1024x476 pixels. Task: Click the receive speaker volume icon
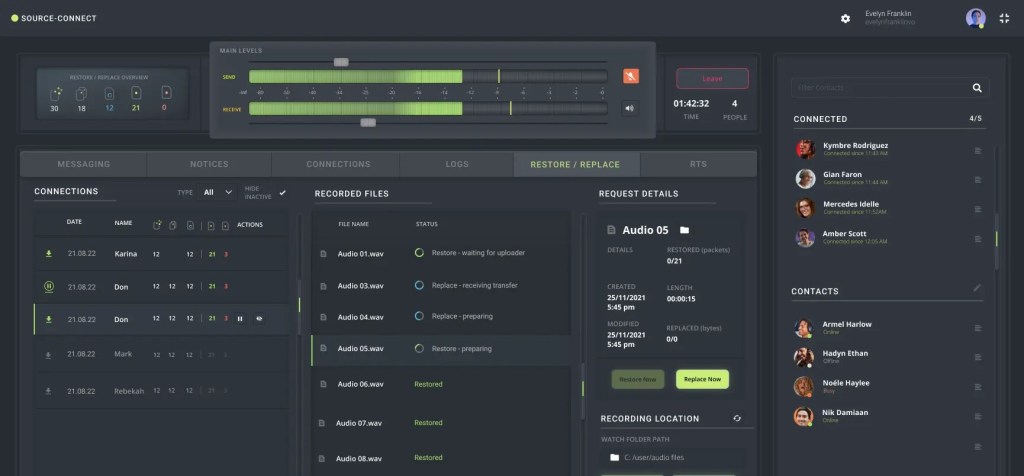click(x=630, y=109)
